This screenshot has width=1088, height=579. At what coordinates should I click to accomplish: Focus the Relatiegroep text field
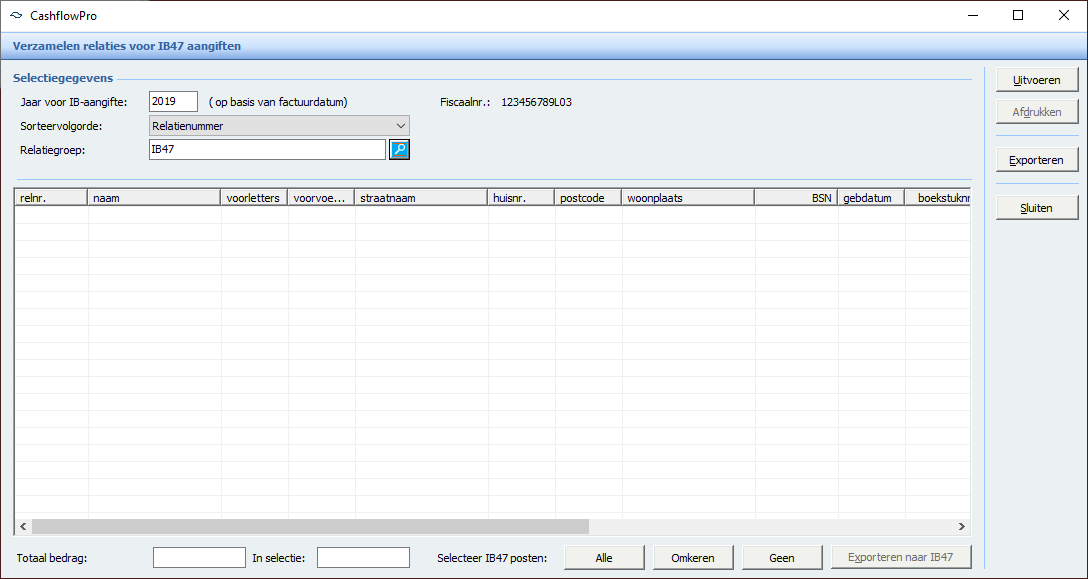[x=266, y=149]
